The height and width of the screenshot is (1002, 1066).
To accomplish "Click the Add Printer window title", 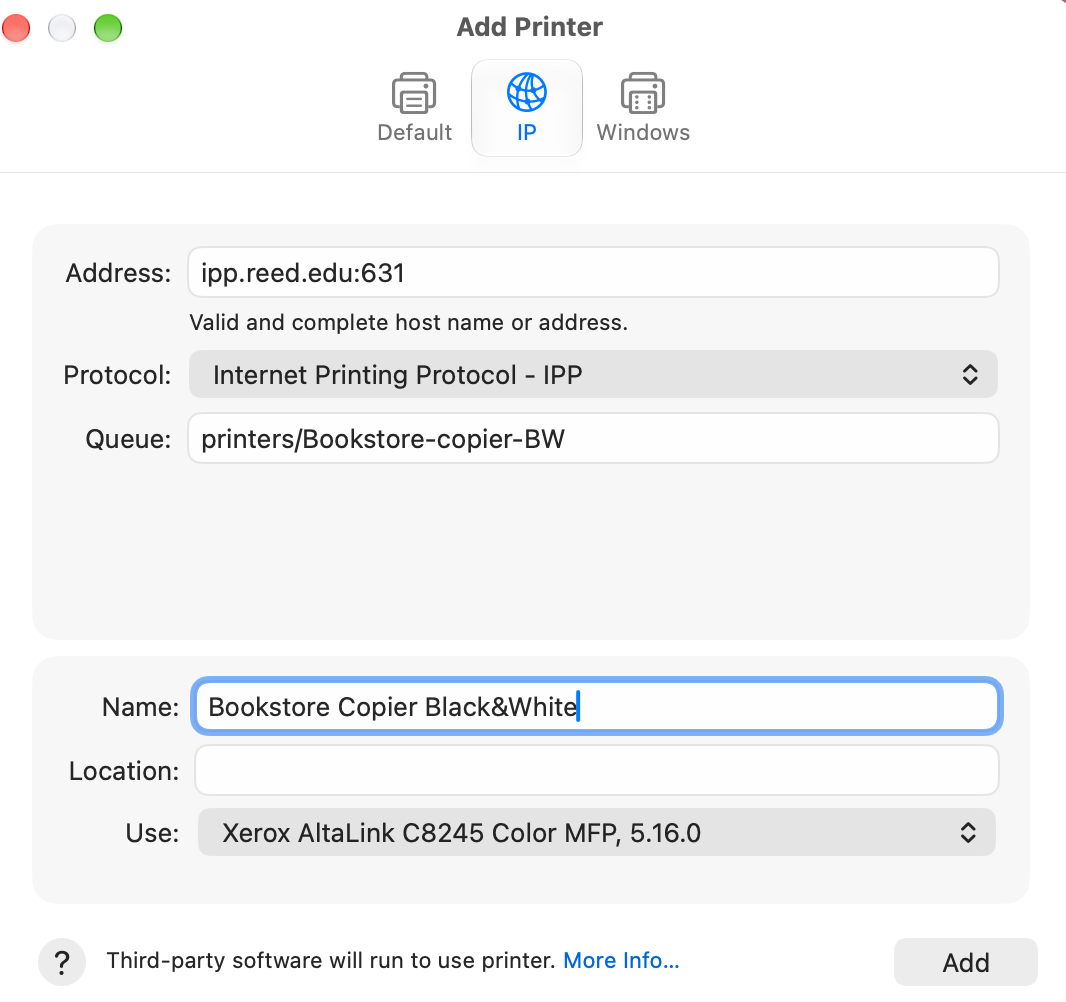I will pos(530,27).
